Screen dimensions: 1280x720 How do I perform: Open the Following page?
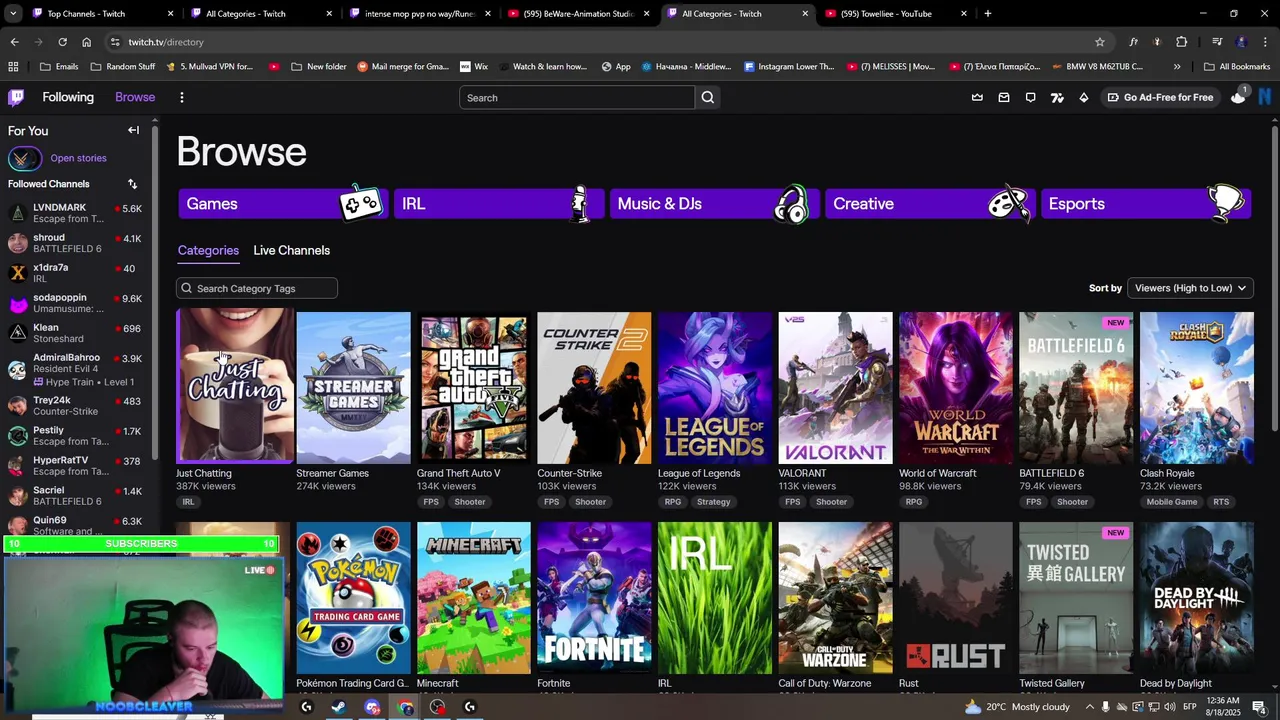pos(68,97)
